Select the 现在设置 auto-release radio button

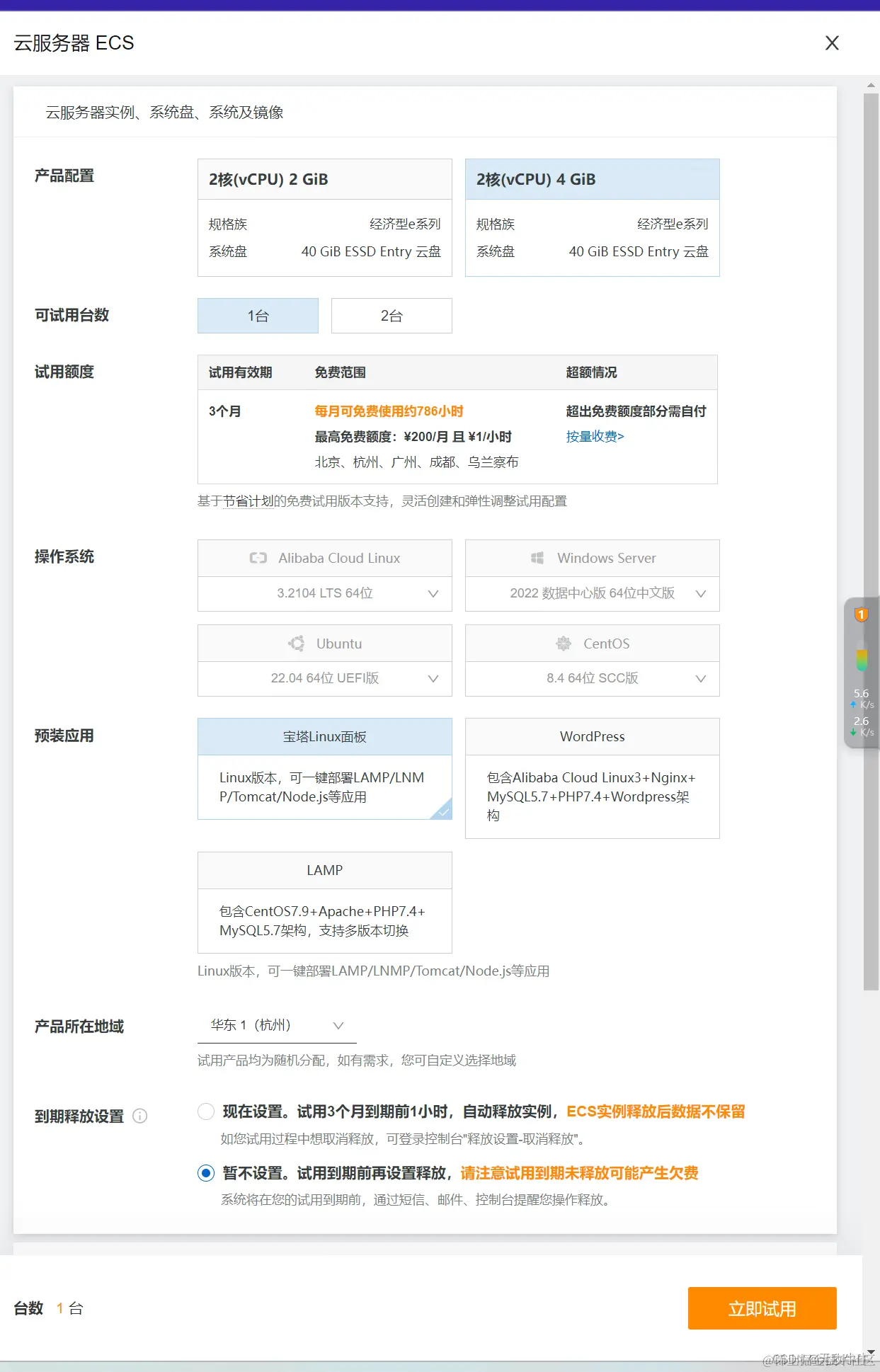[206, 1111]
